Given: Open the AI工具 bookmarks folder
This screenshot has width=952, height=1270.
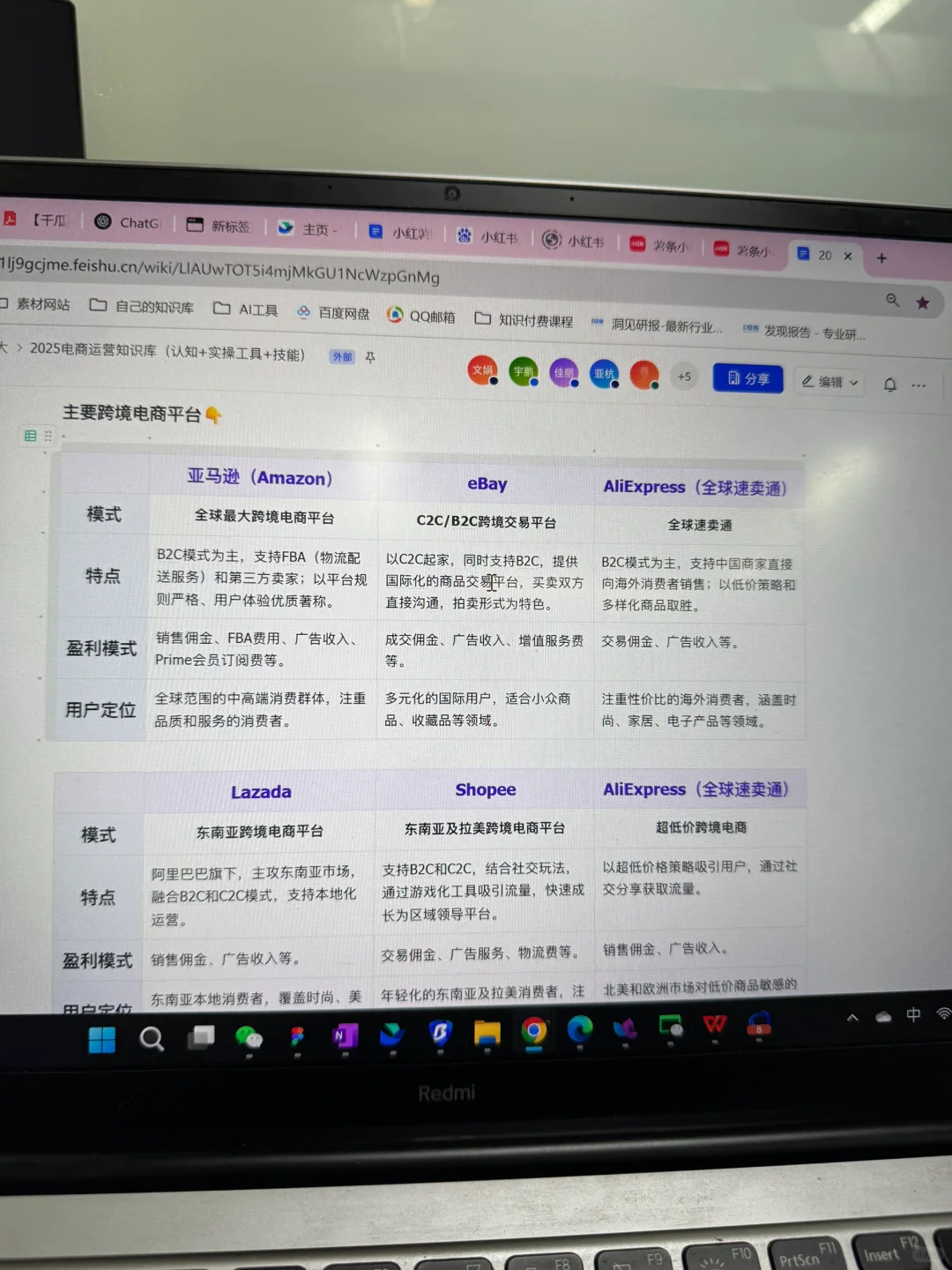Looking at the screenshot, I should point(246,310).
